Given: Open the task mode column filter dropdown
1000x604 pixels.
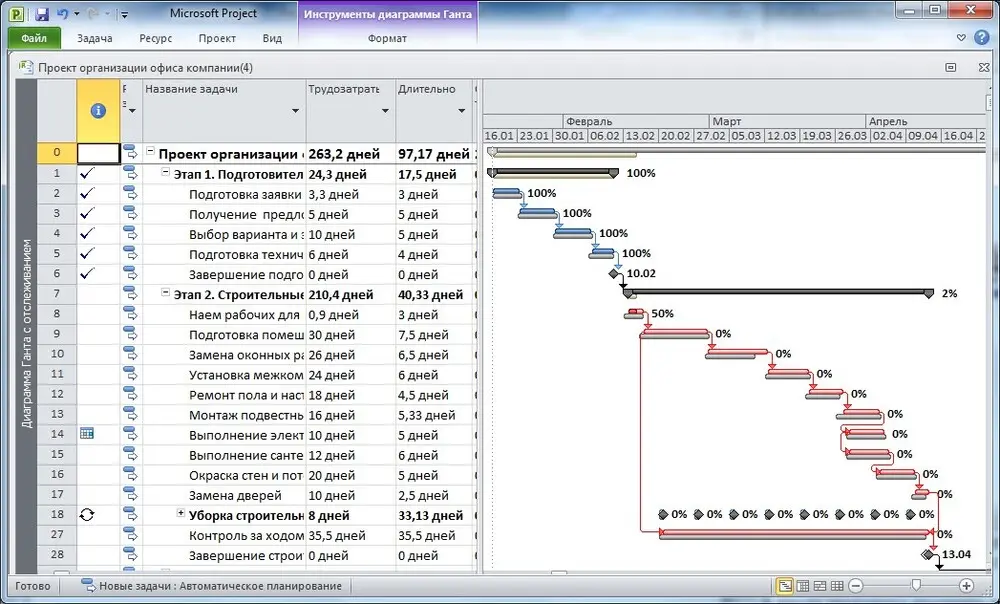Looking at the screenshot, I should point(132,111).
